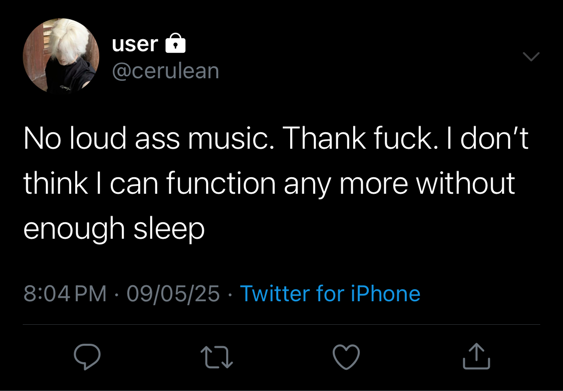Click the words "I don't" ending the first line
Image resolution: width=563 pixels, height=391 pixels.
click(487, 138)
